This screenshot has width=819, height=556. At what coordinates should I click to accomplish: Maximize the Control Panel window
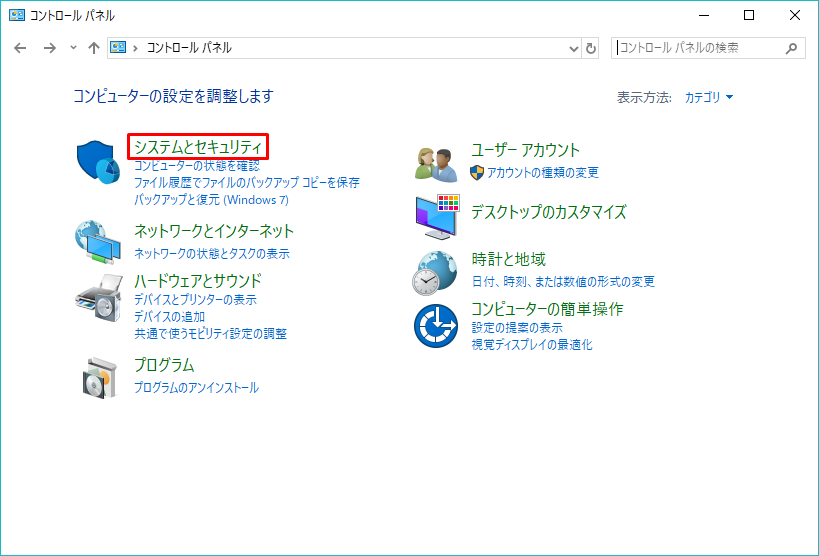pos(749,15)
